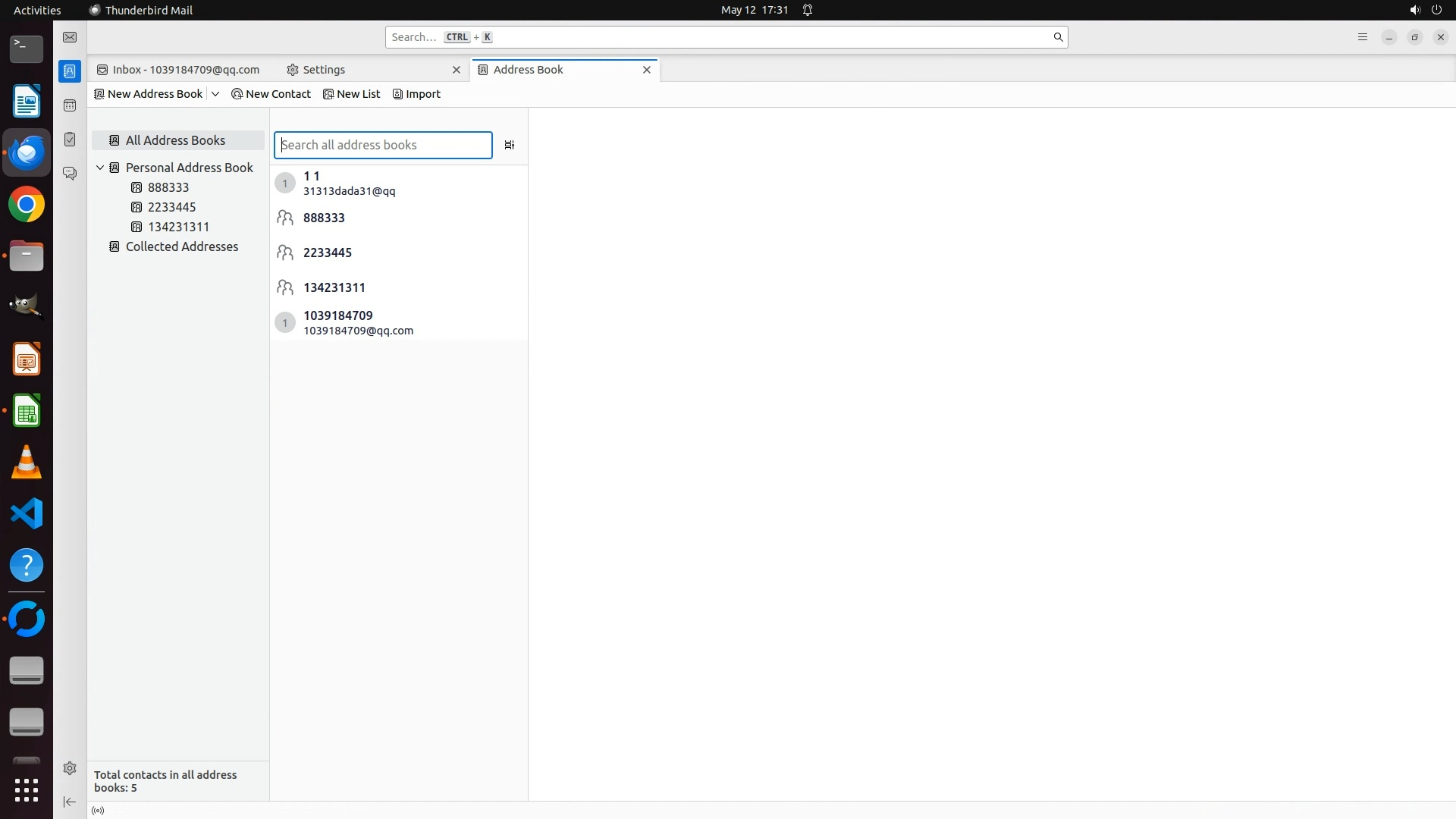Open the Thunderbird application menu (hamburger)
The image size is (1456, 819).
coord(1362,37)
